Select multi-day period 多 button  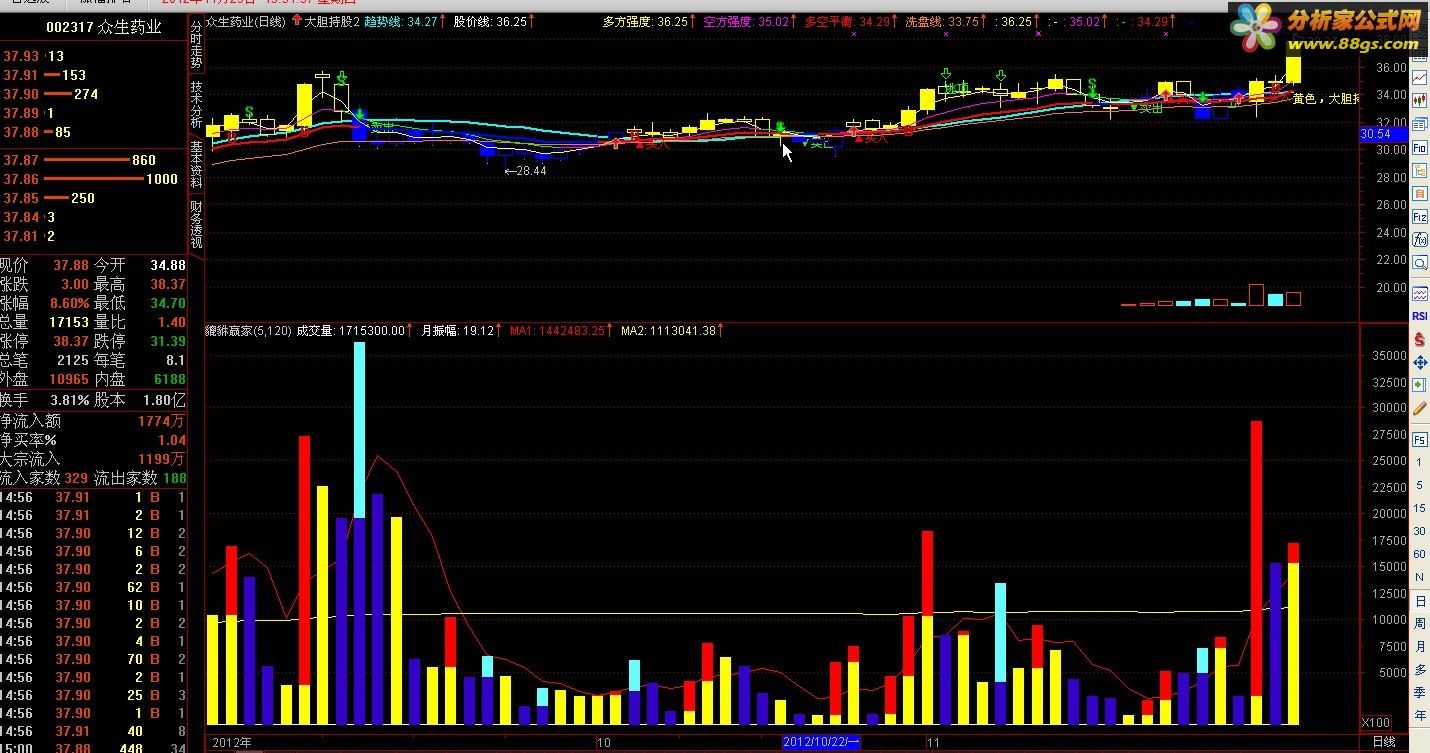tap(1419, 670)
